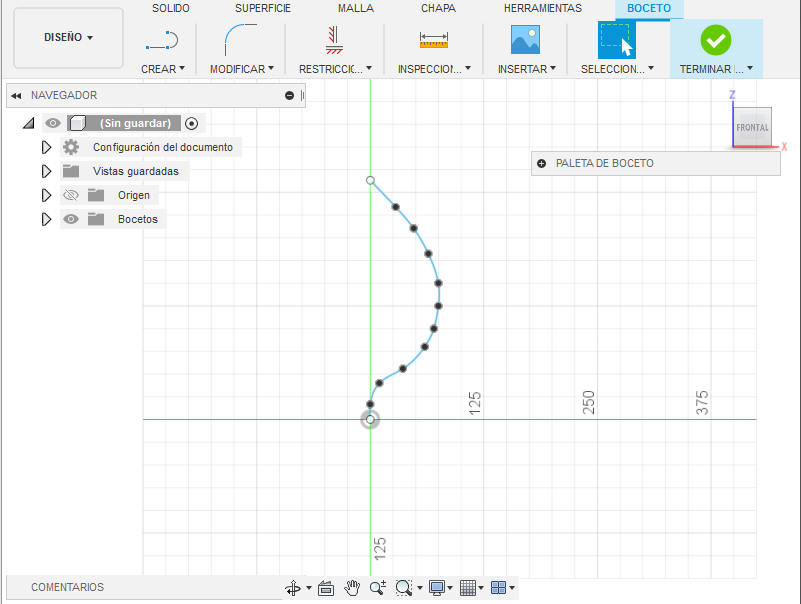Click the Origen folder icon

(96, 195)
